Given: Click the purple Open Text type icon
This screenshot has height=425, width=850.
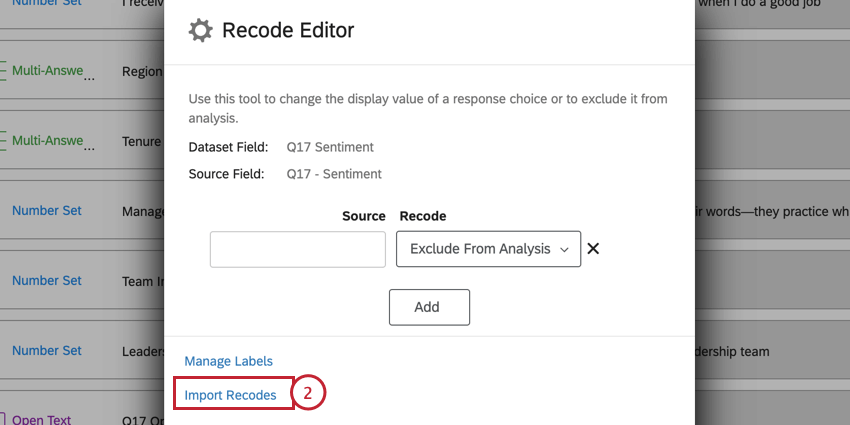Looking at the screenshot, I should pos(4,420).
